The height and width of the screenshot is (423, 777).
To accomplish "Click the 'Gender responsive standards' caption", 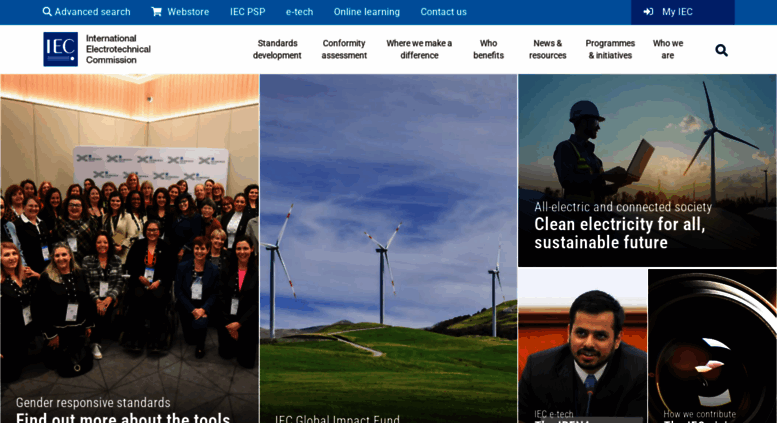I will coord(93,402).
